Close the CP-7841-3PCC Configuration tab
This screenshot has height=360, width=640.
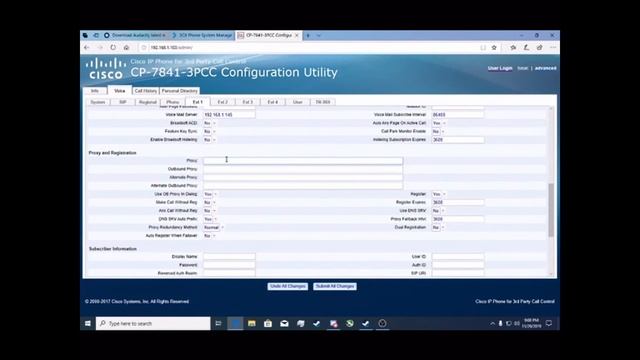coord(297,36)
